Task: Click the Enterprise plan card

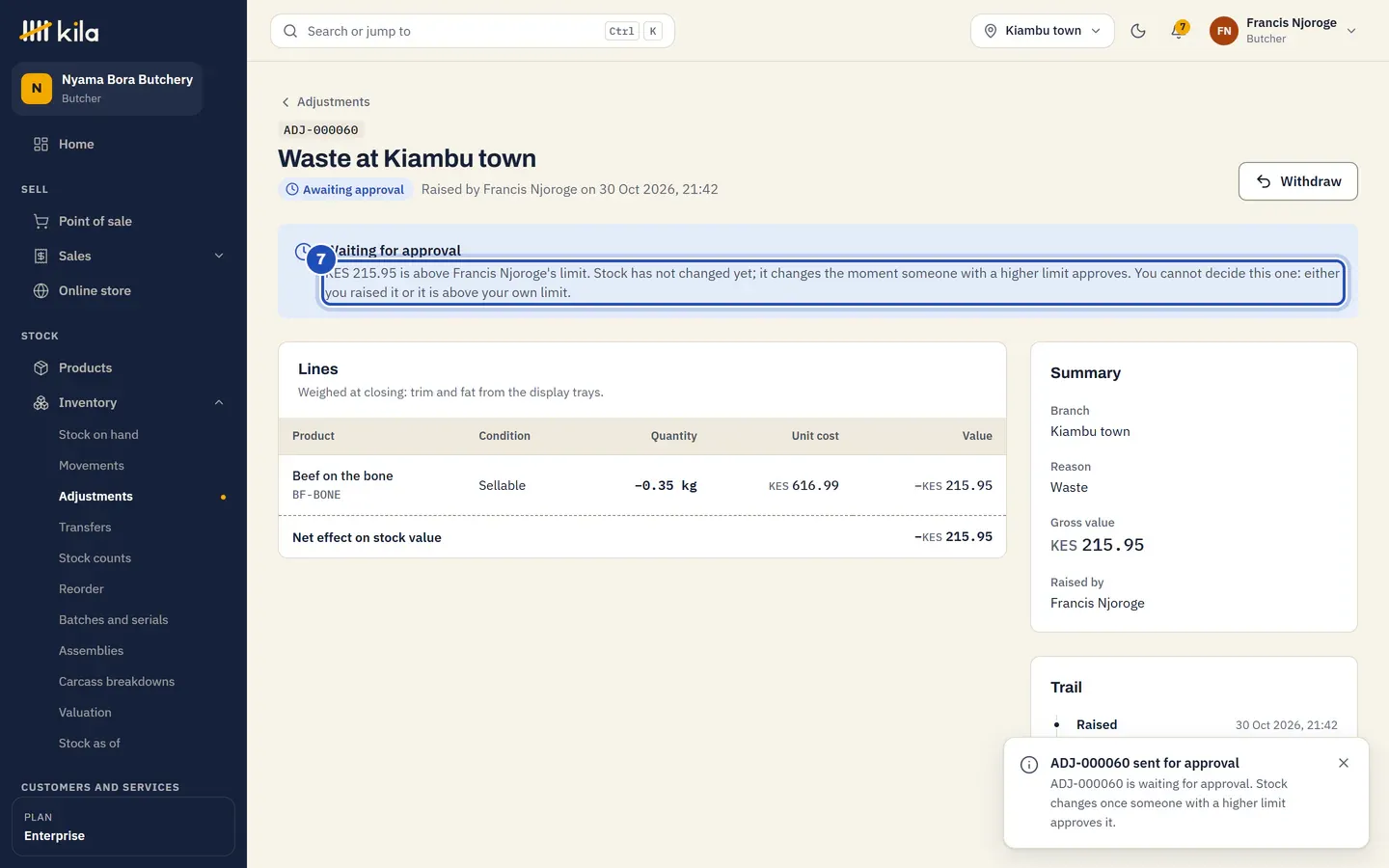Action: [123, 827]
